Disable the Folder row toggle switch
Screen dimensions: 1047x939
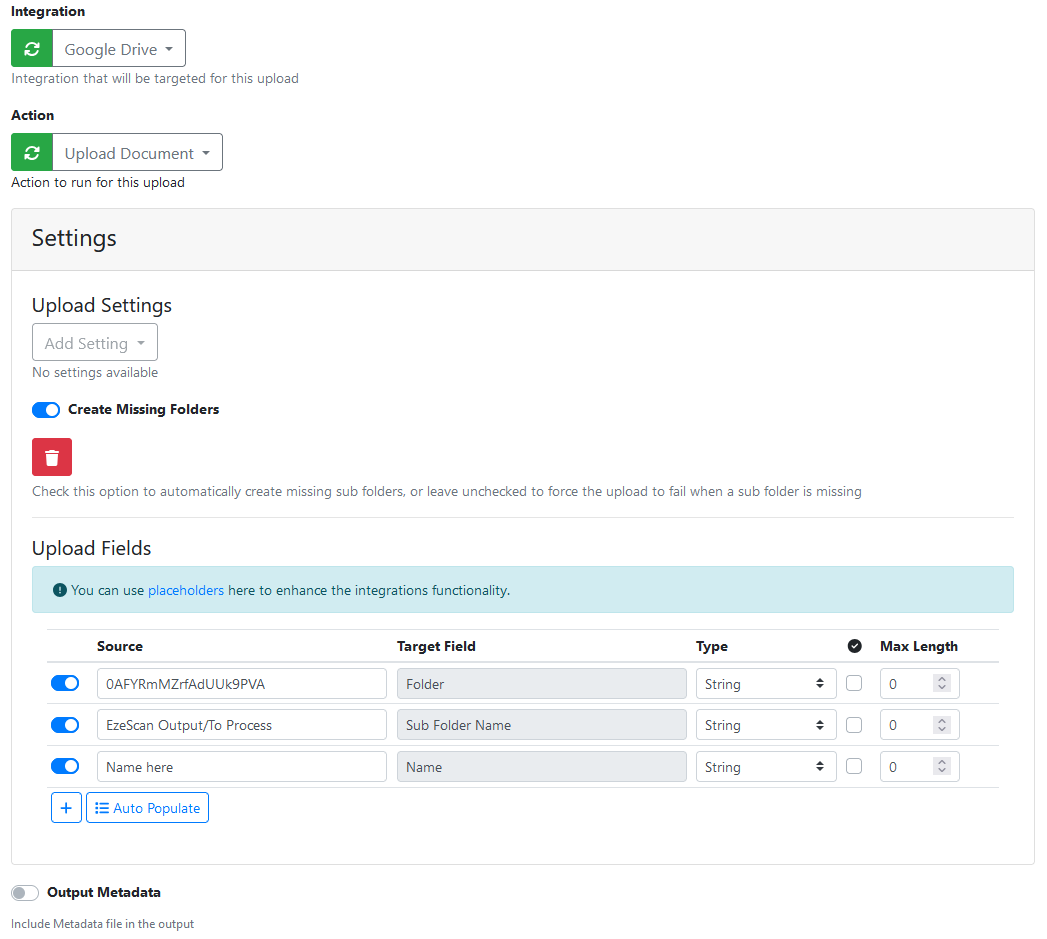(x=65, y=684)
